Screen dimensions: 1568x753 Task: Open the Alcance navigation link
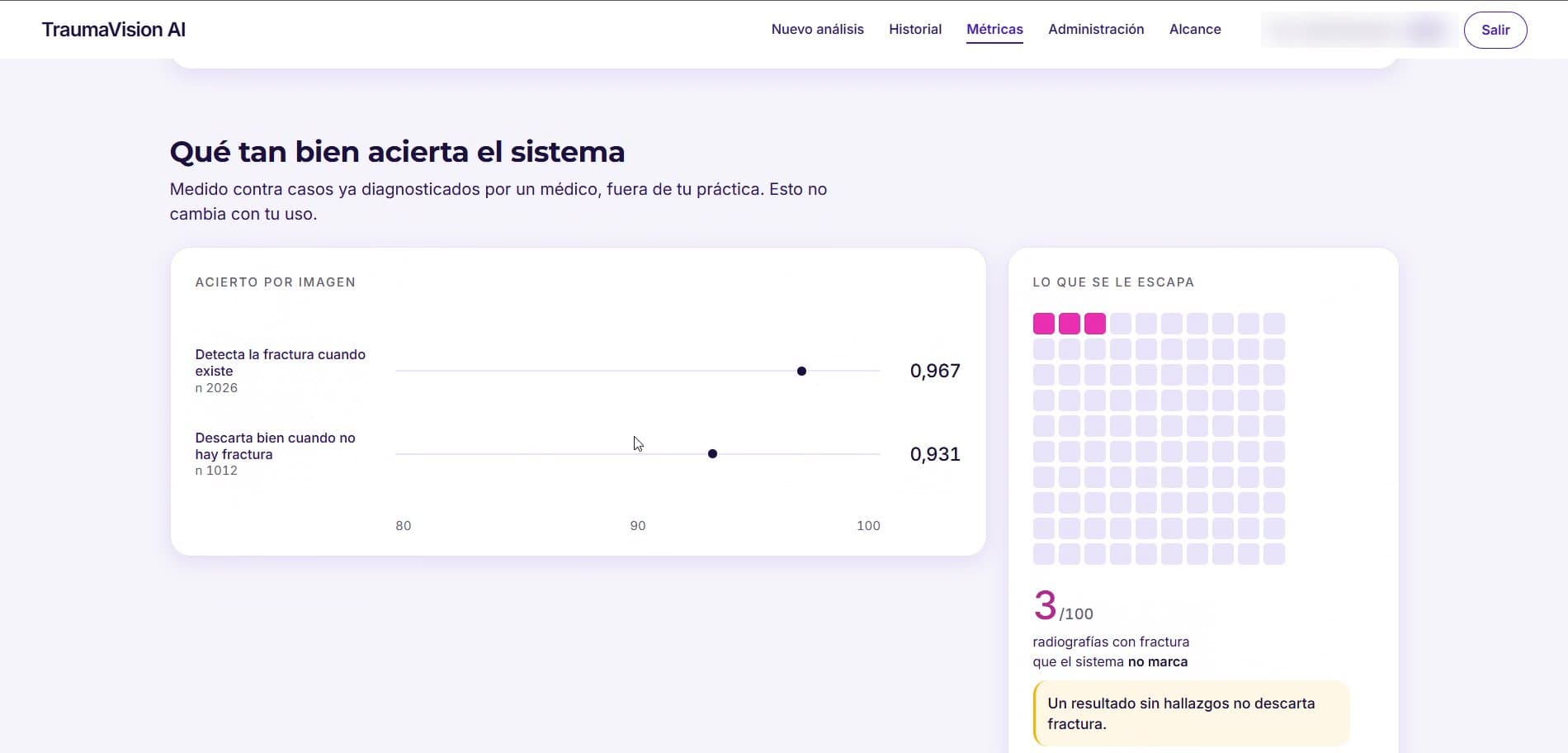pyautogui.click(x=1195, y=29)
